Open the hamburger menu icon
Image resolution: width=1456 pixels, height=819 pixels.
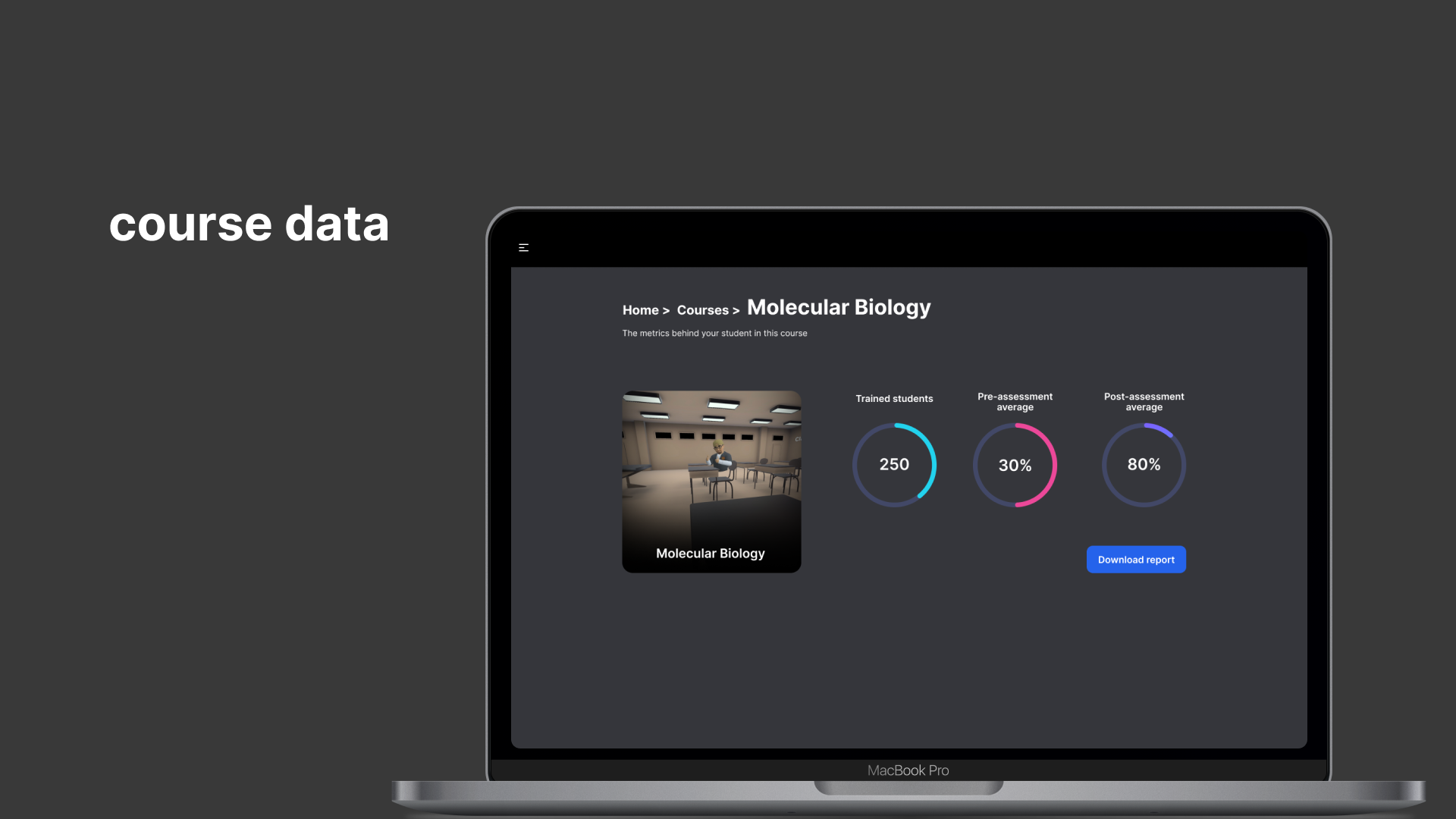tap(523, 248)
